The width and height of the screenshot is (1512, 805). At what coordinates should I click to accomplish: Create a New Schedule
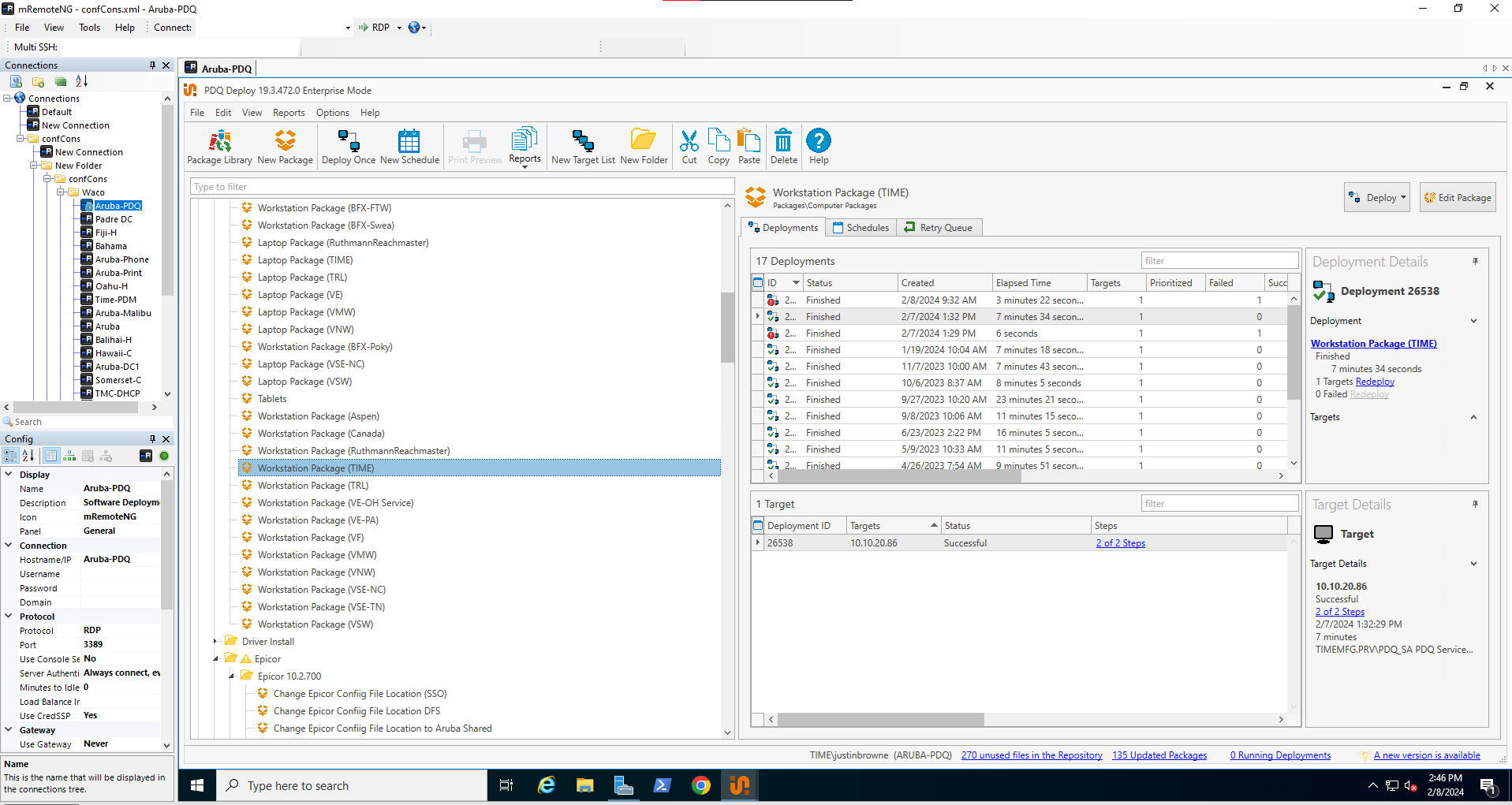tap(409, 147)
